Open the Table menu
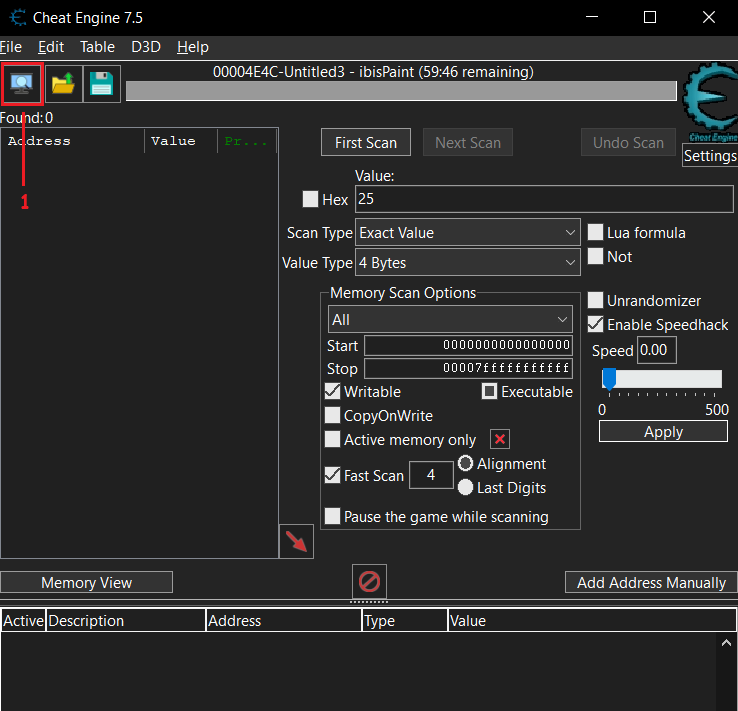The image size is (738, 711). click(x=97, y=47)
